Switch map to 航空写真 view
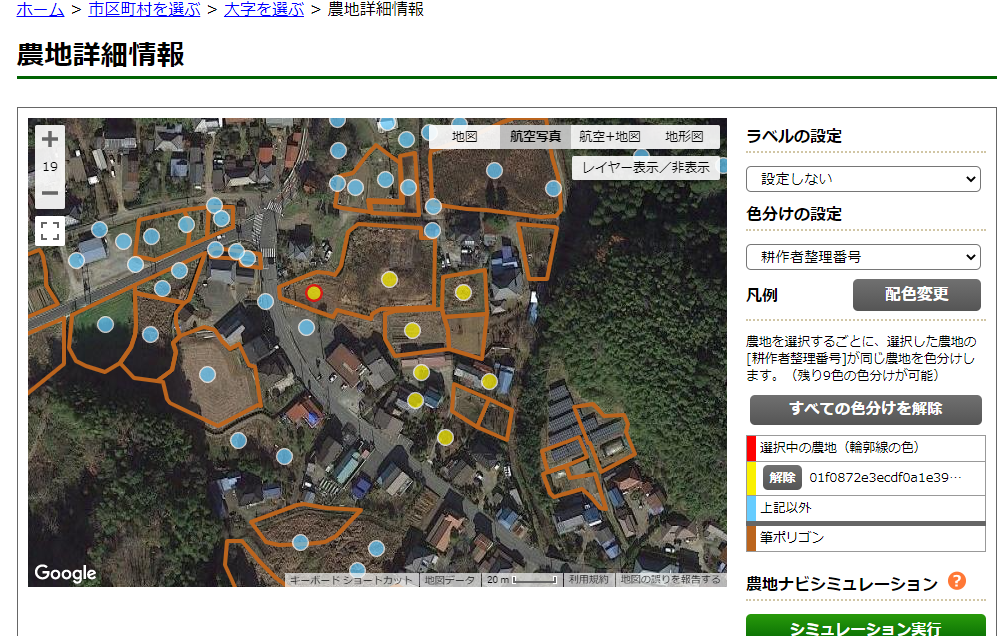Screen dimensions: 1000x636 pyautogui.click(x=535, y=137)
